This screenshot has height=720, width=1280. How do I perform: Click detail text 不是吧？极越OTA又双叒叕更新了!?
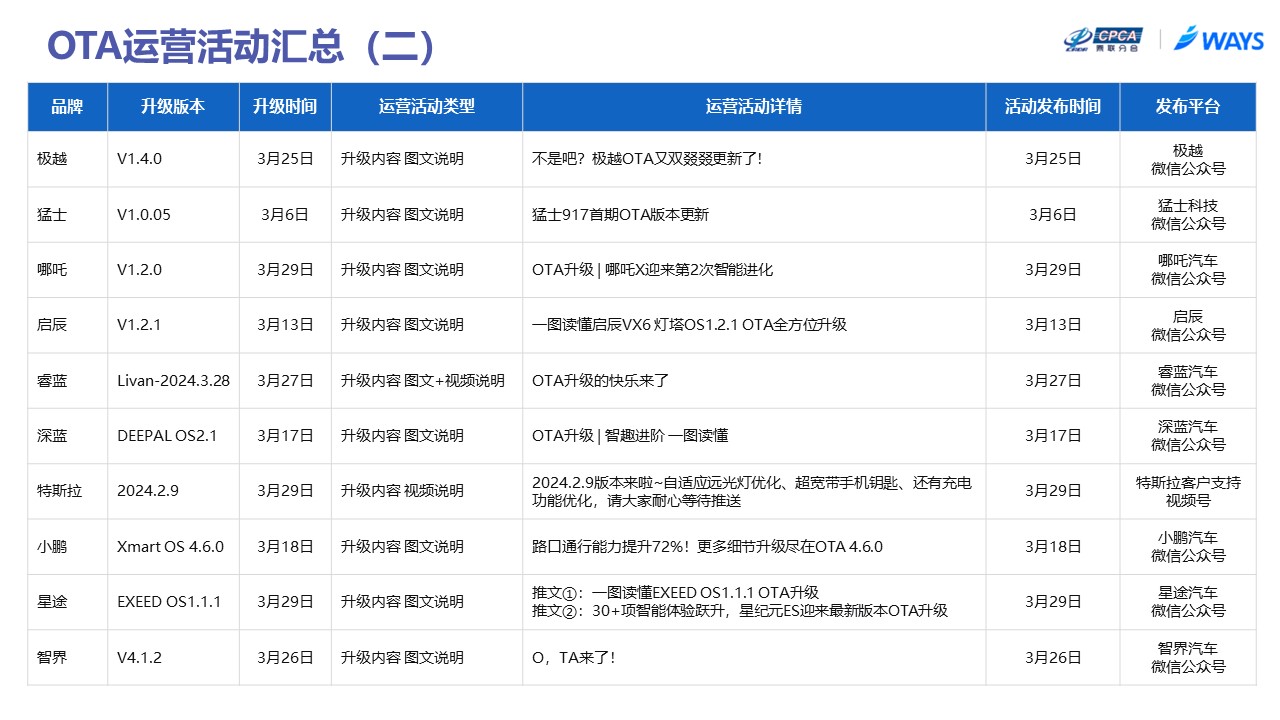pyautogui.click(x=647, y=159)
